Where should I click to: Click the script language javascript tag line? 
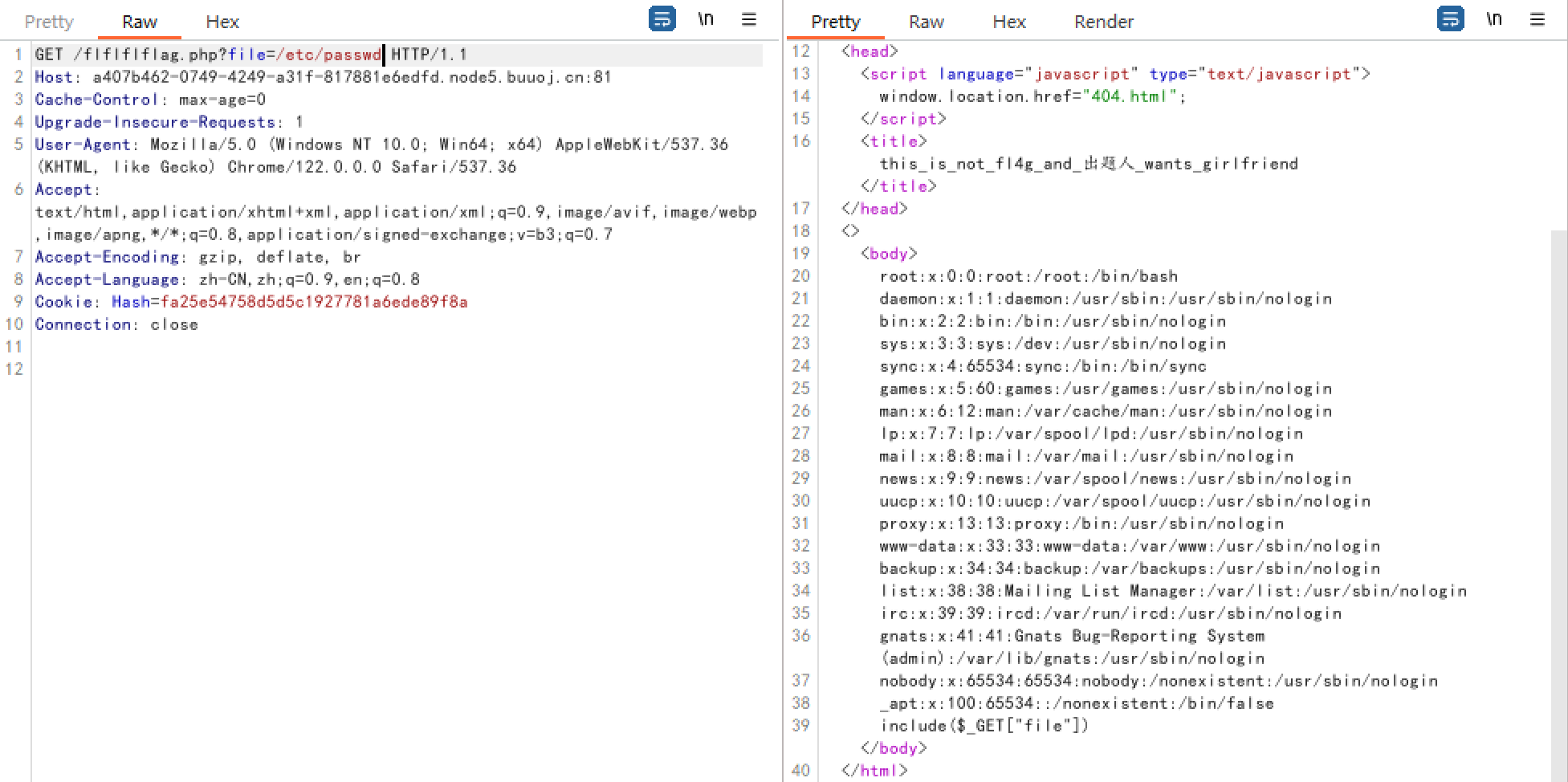(x=1115, y=74)
